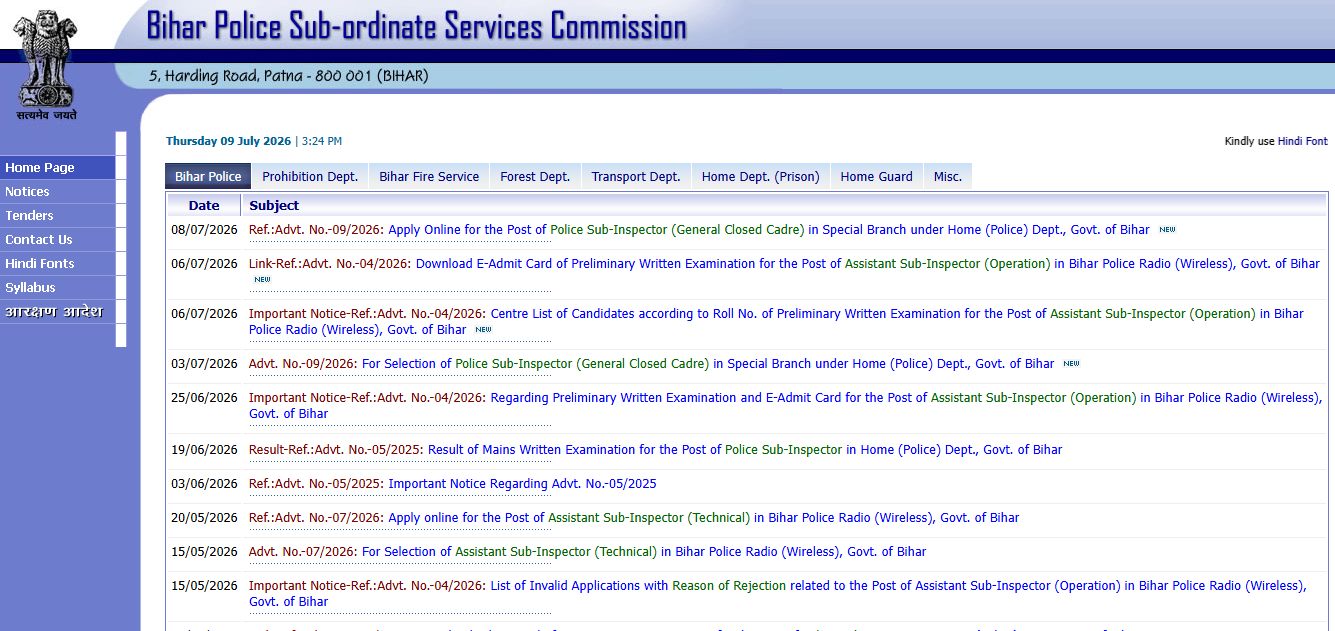Click the date cell 20/05/2026

click(x=204, y=518)
